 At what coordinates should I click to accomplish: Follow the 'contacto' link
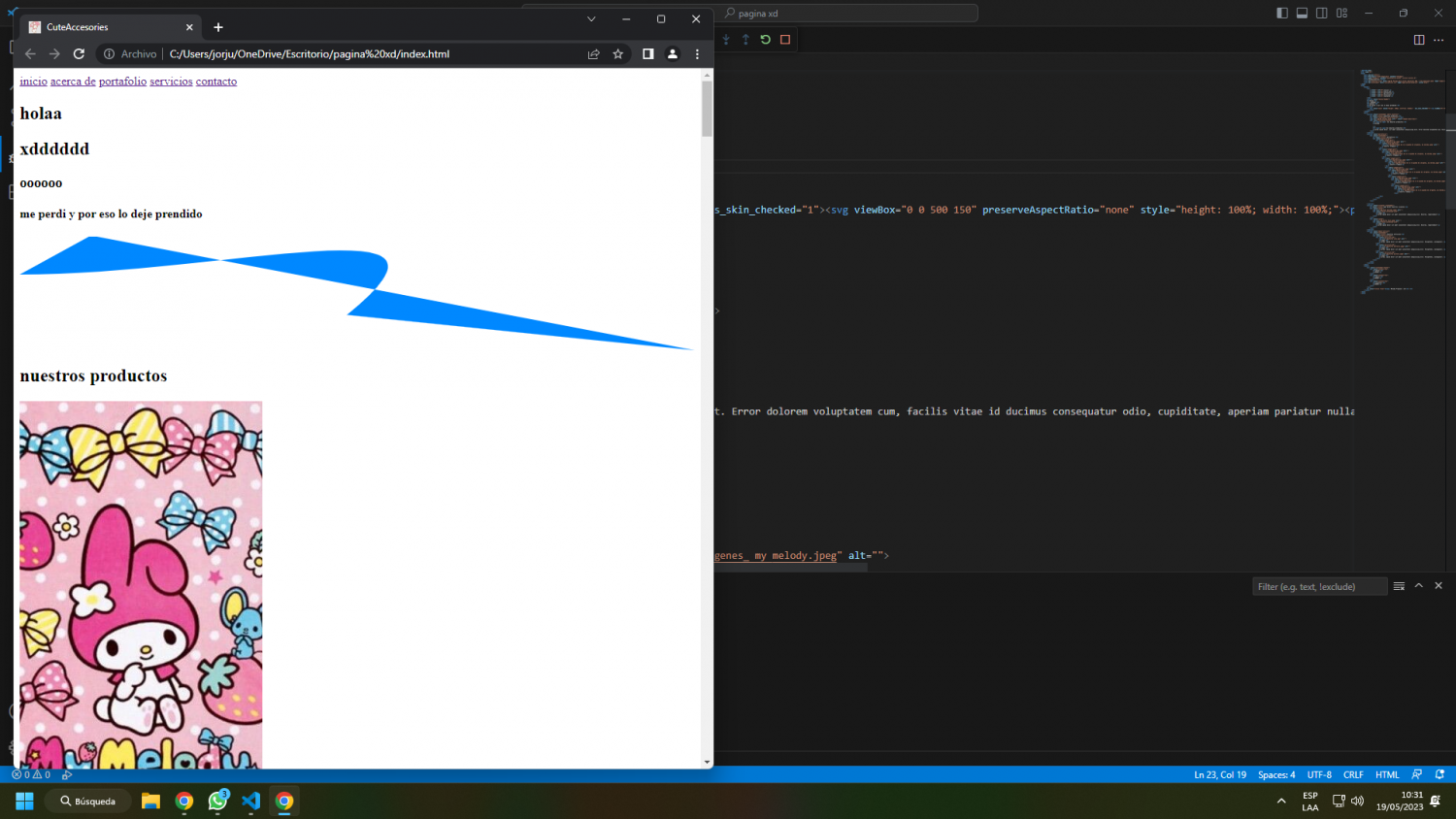tap(216, 82)
